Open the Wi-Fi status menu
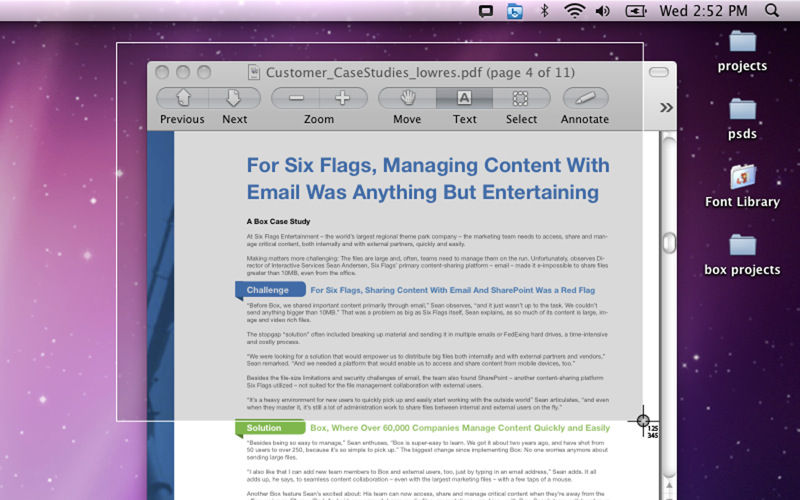This screenshot has width=800, height=500. (574, 10)
